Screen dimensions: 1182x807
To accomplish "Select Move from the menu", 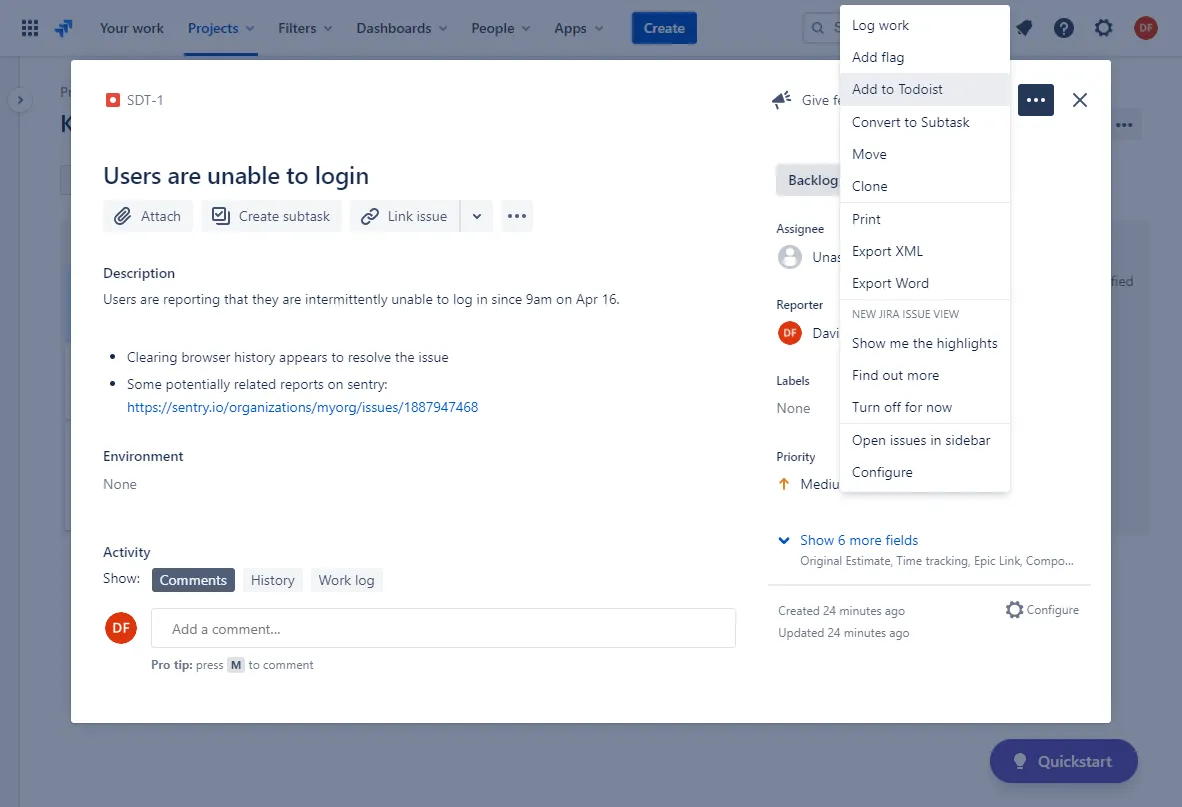I will click(x=925, y=154).
